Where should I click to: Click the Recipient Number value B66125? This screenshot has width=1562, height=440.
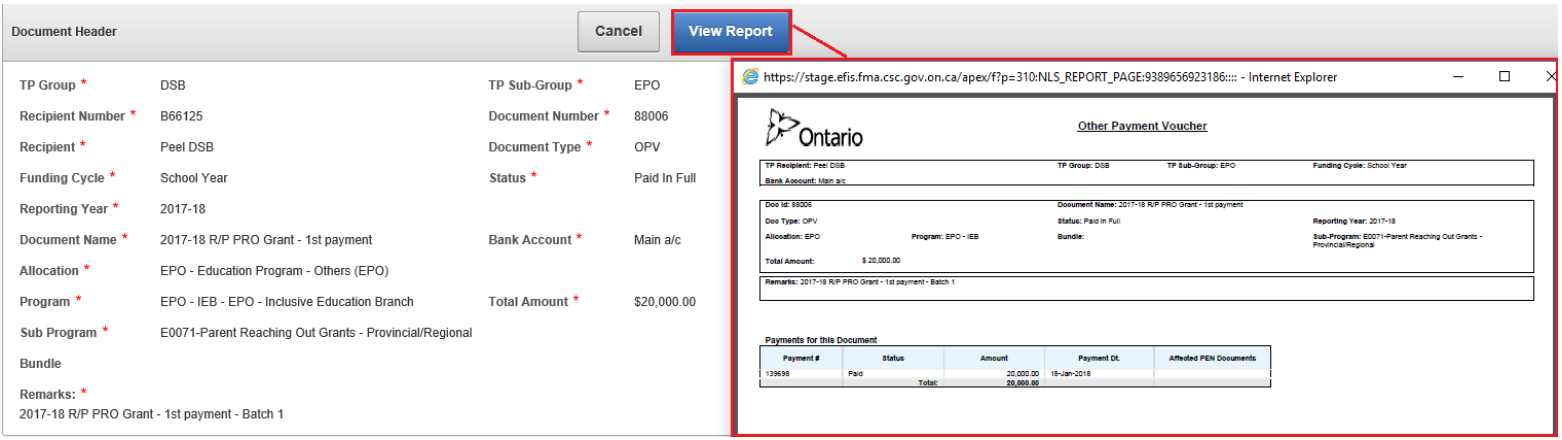tap(181, 116)
